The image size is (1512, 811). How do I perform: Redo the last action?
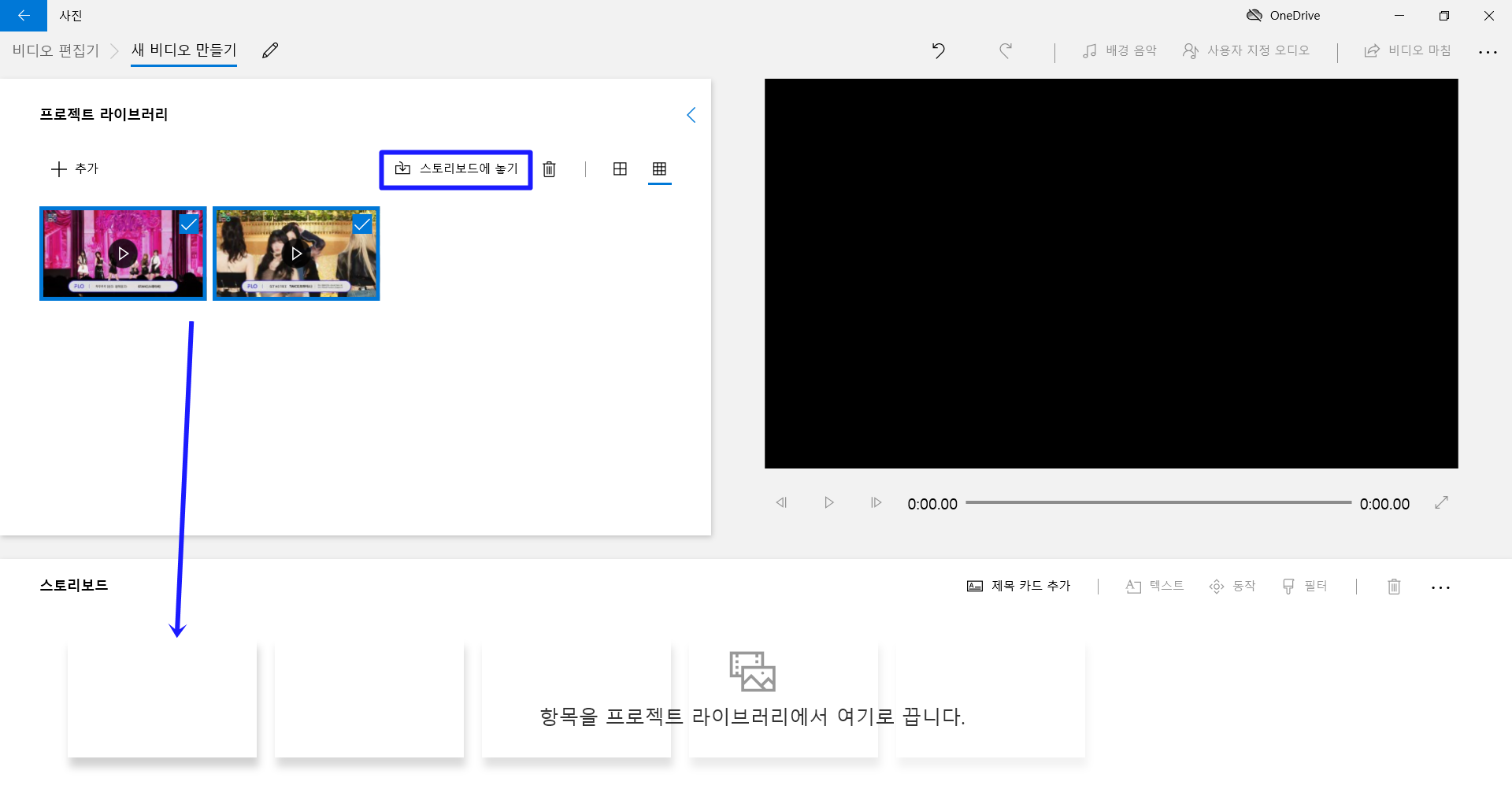pos(1006,50)
